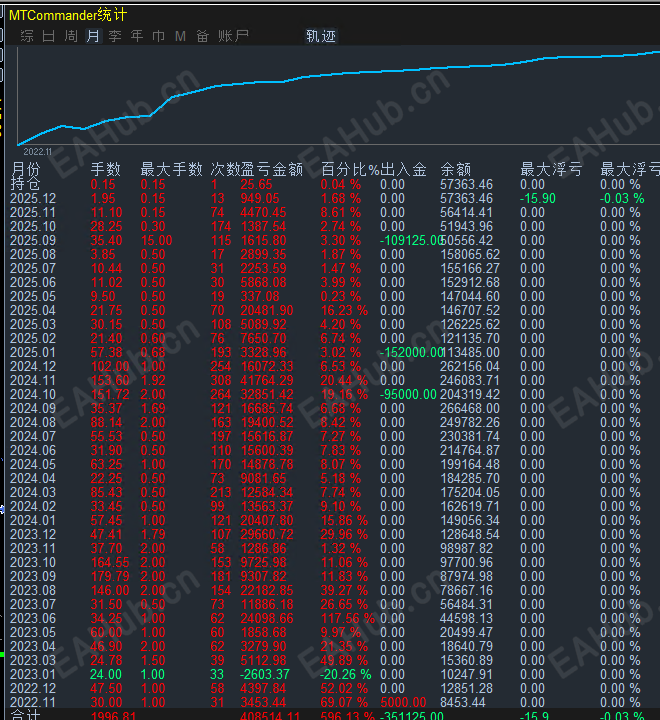Click the 最大手数 column header
Screen dimensions: 660x720
[x=171, y=169]
